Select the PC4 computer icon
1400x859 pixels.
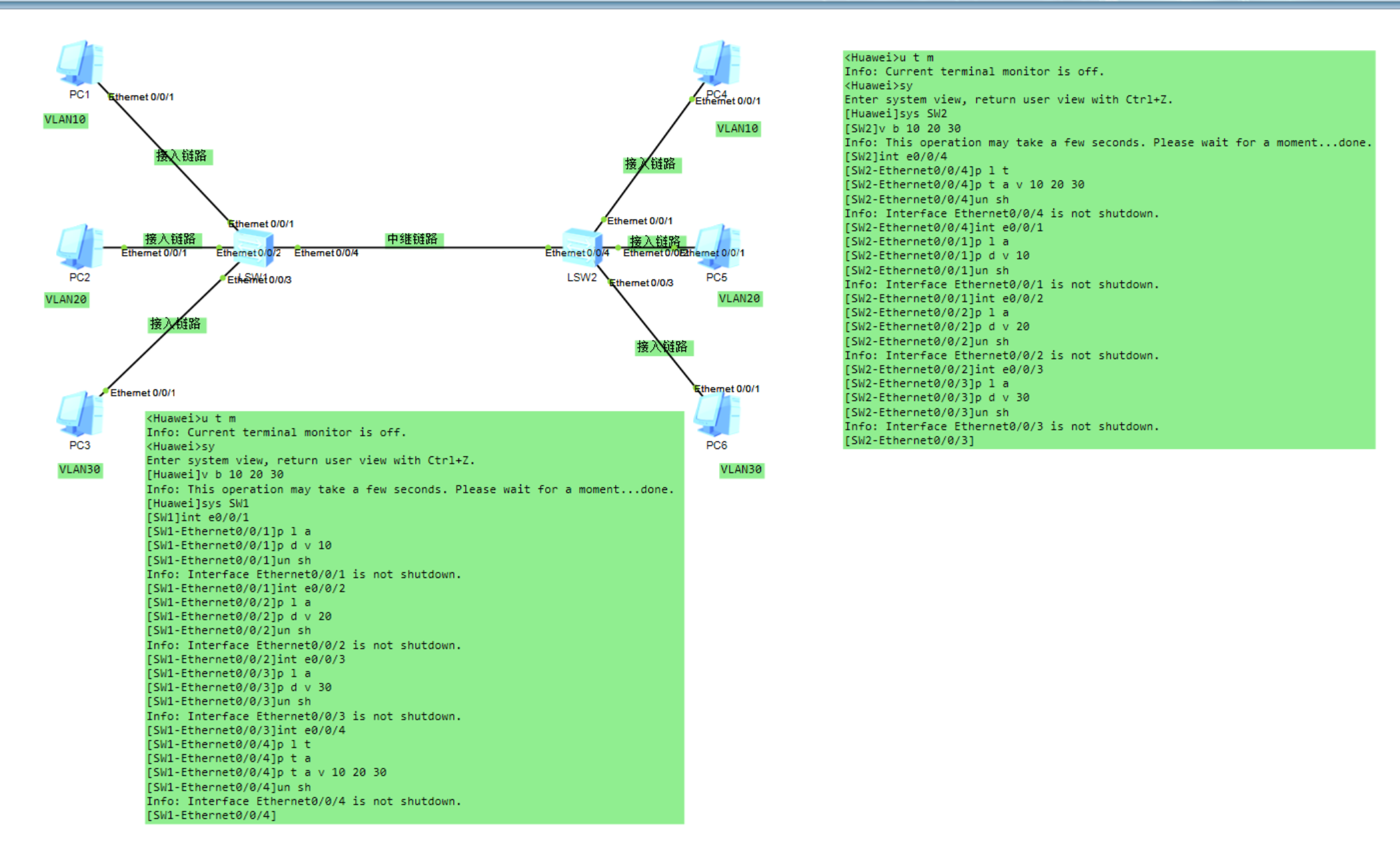(x=717, y=63)
